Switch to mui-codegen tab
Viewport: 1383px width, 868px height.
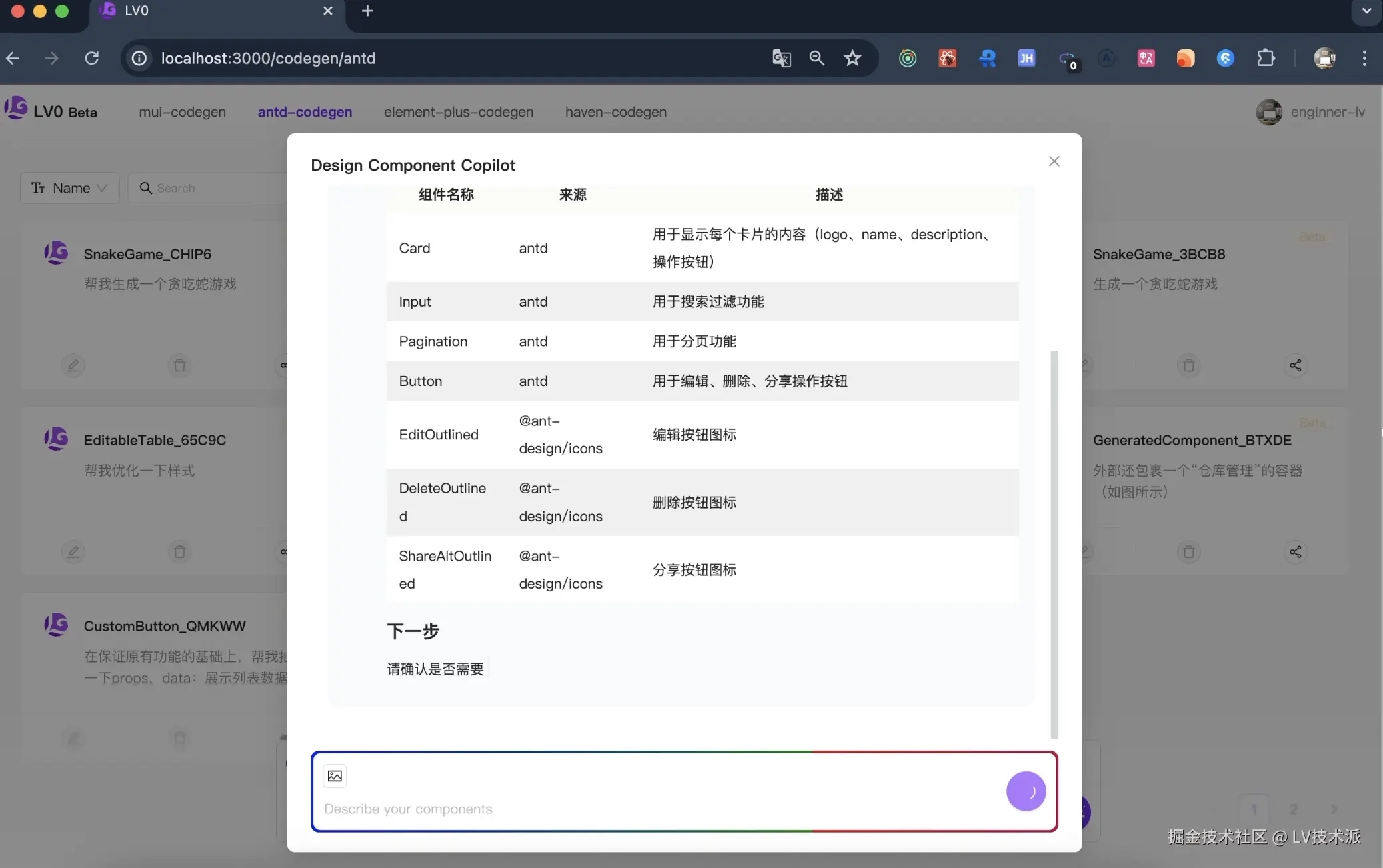click(182, 112)
